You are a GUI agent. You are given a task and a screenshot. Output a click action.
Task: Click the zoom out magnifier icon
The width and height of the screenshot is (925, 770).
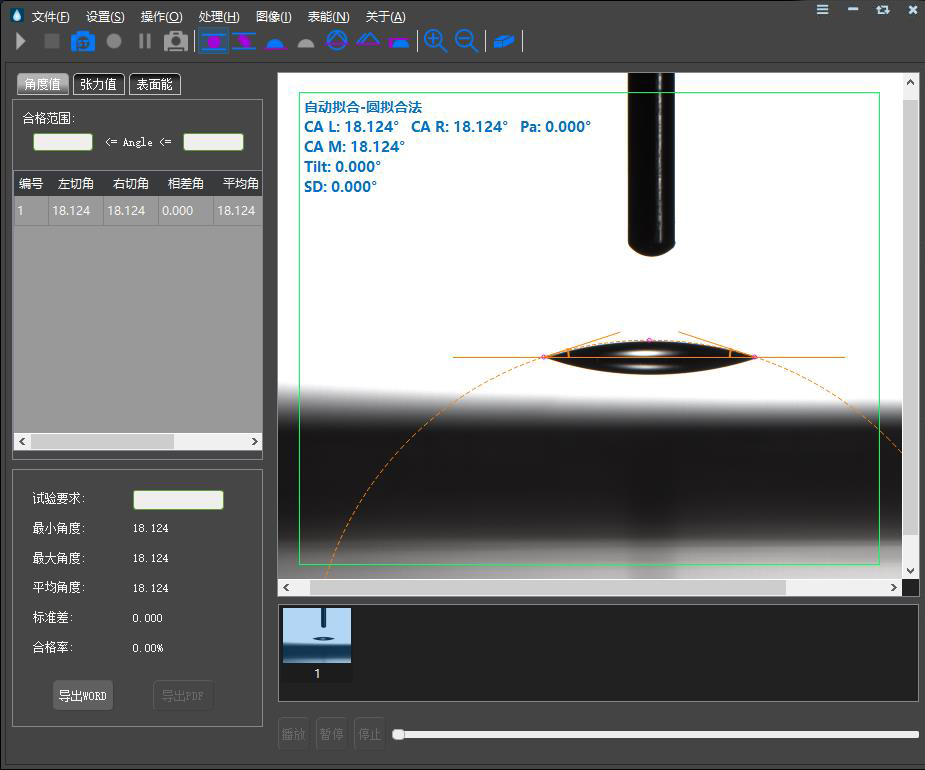click(x=466, y=41)
